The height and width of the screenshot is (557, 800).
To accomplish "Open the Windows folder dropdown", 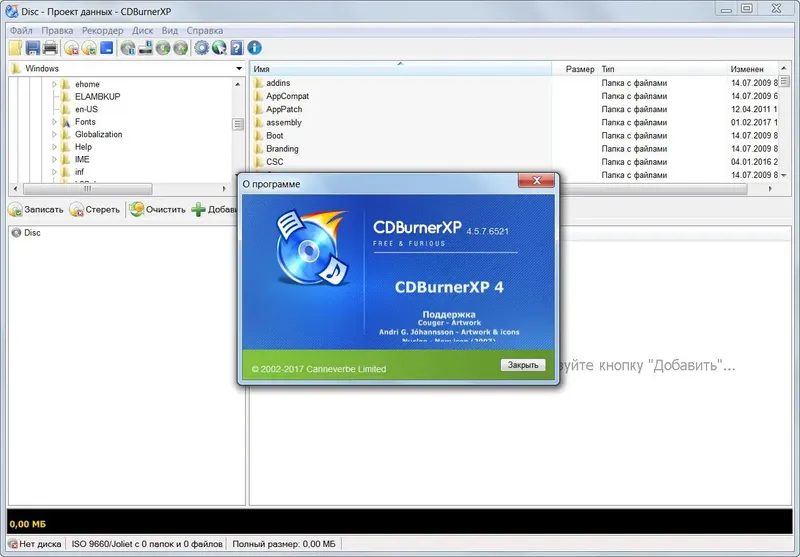I will click(239, 68).
